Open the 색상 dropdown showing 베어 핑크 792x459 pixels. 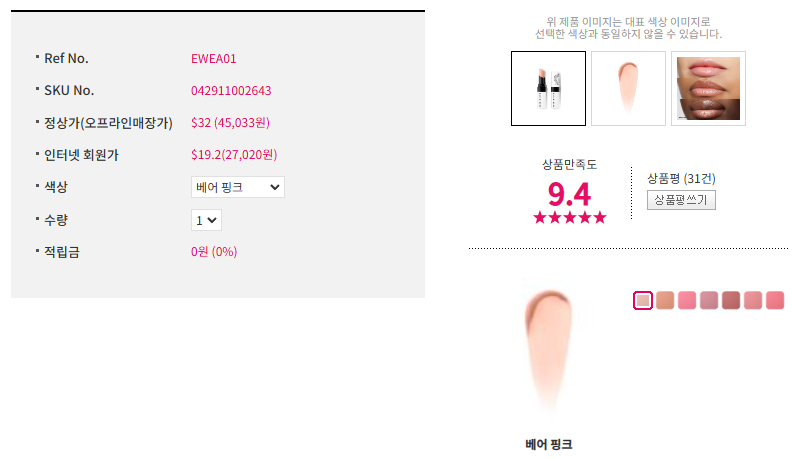coord(238,187)
